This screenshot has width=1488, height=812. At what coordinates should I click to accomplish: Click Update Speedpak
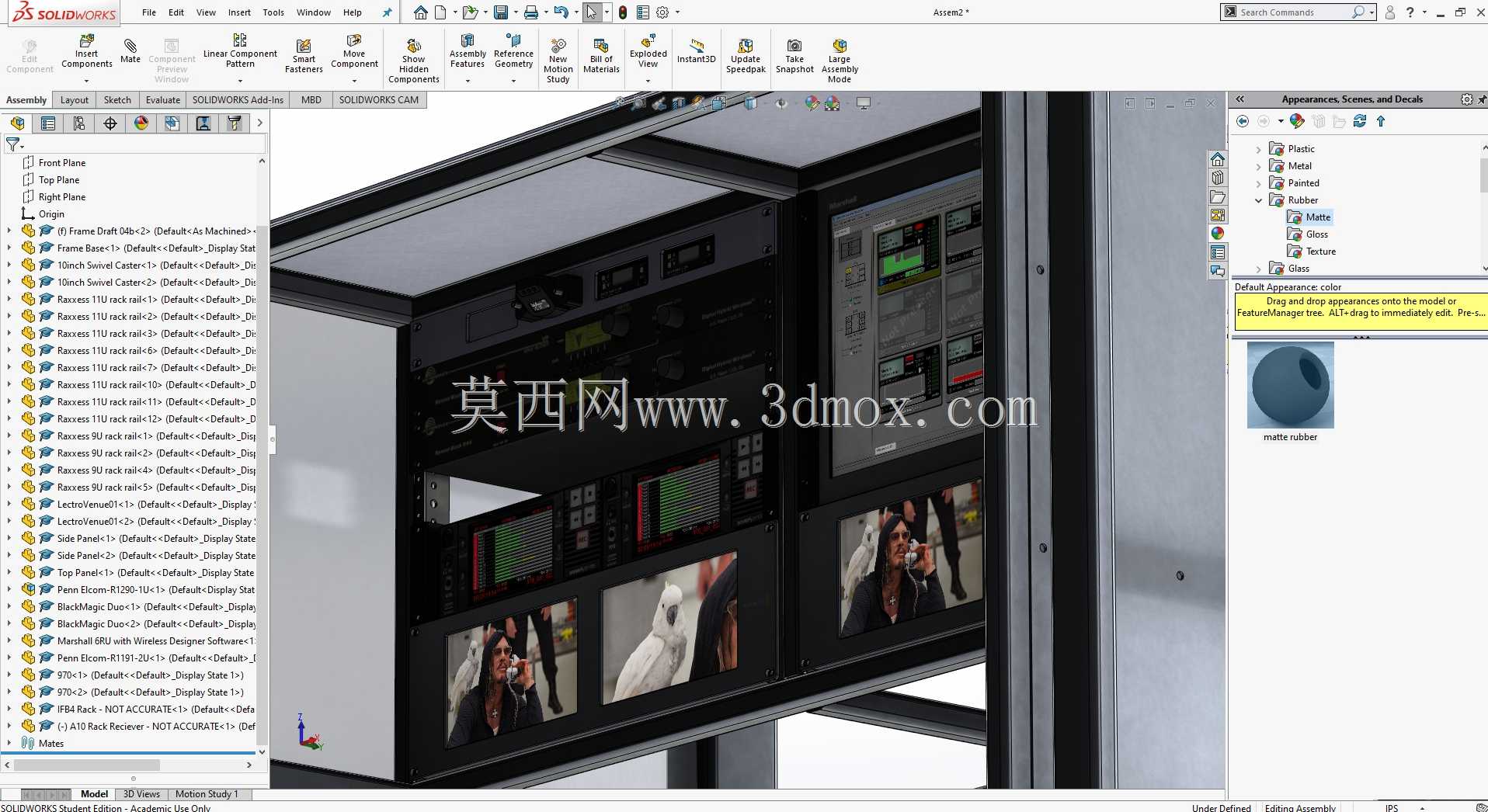tap(746, 56)
